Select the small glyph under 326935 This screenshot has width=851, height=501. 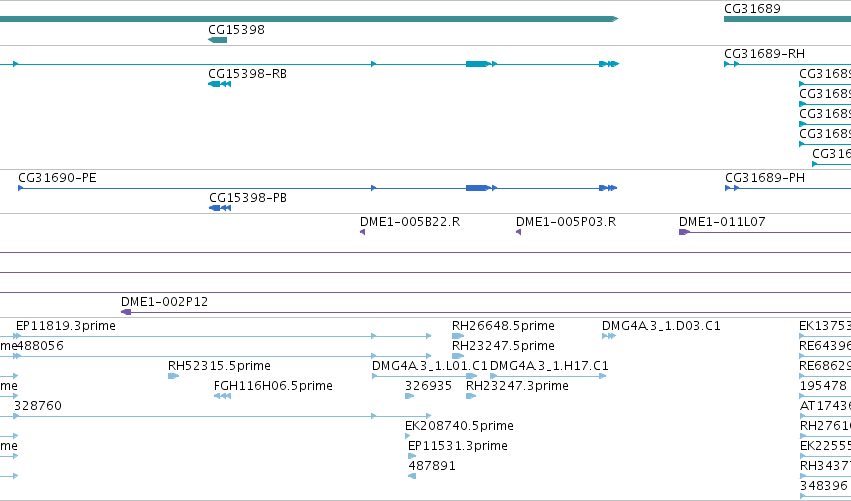click(x=410, y=396)
